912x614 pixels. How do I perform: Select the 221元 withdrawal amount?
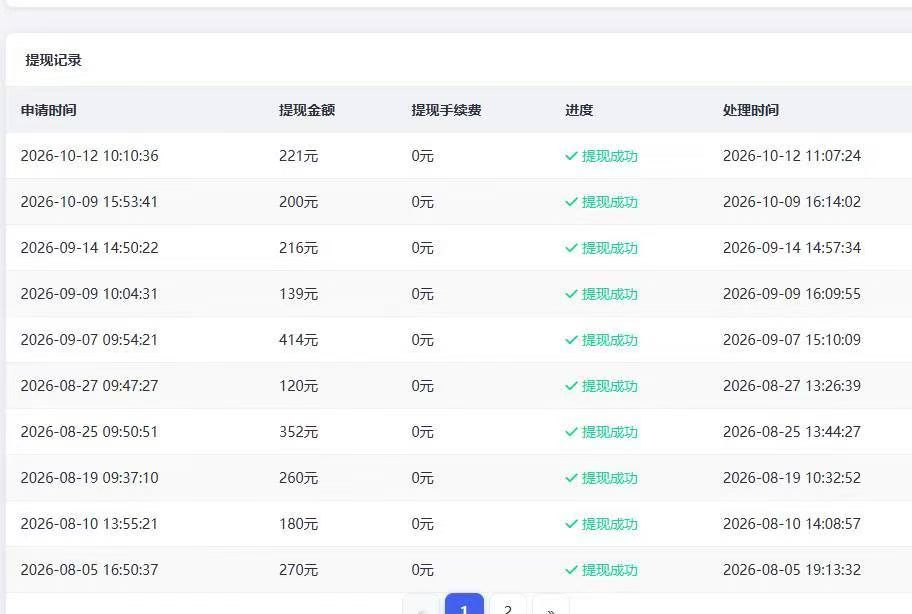pos(298,156)
